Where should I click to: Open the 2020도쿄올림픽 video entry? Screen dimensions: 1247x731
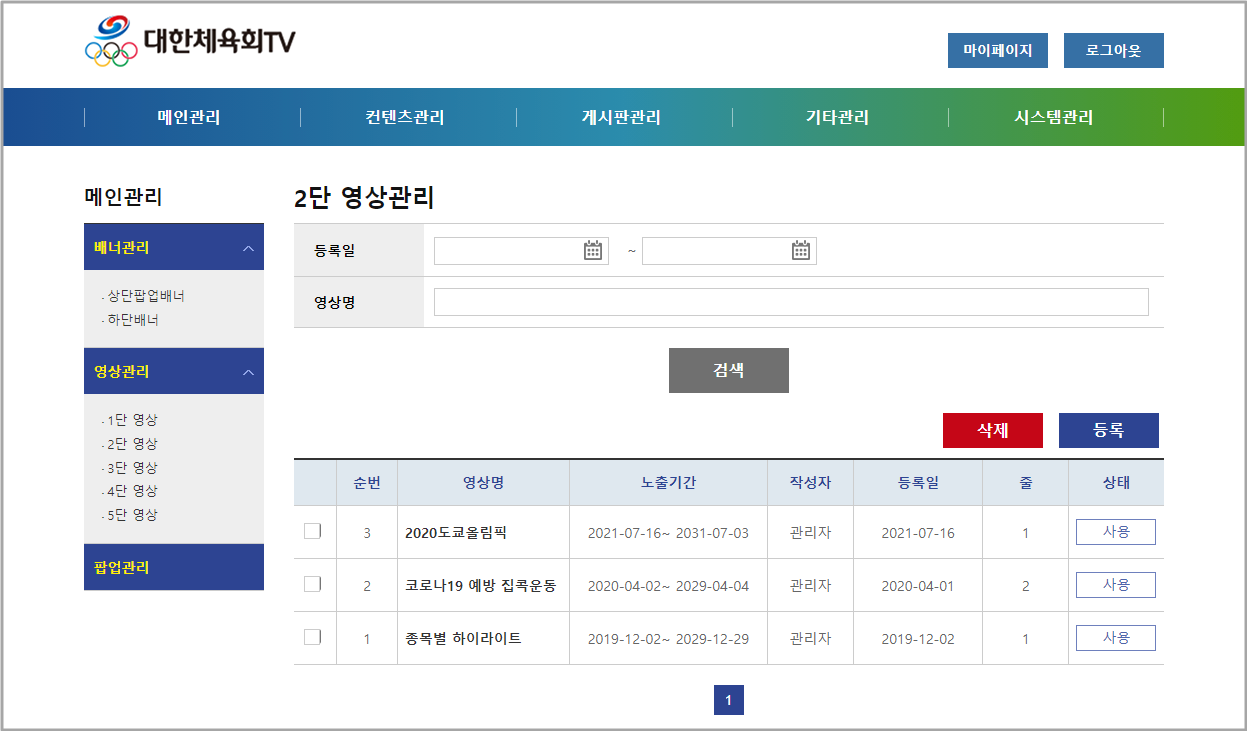(456, 533)
